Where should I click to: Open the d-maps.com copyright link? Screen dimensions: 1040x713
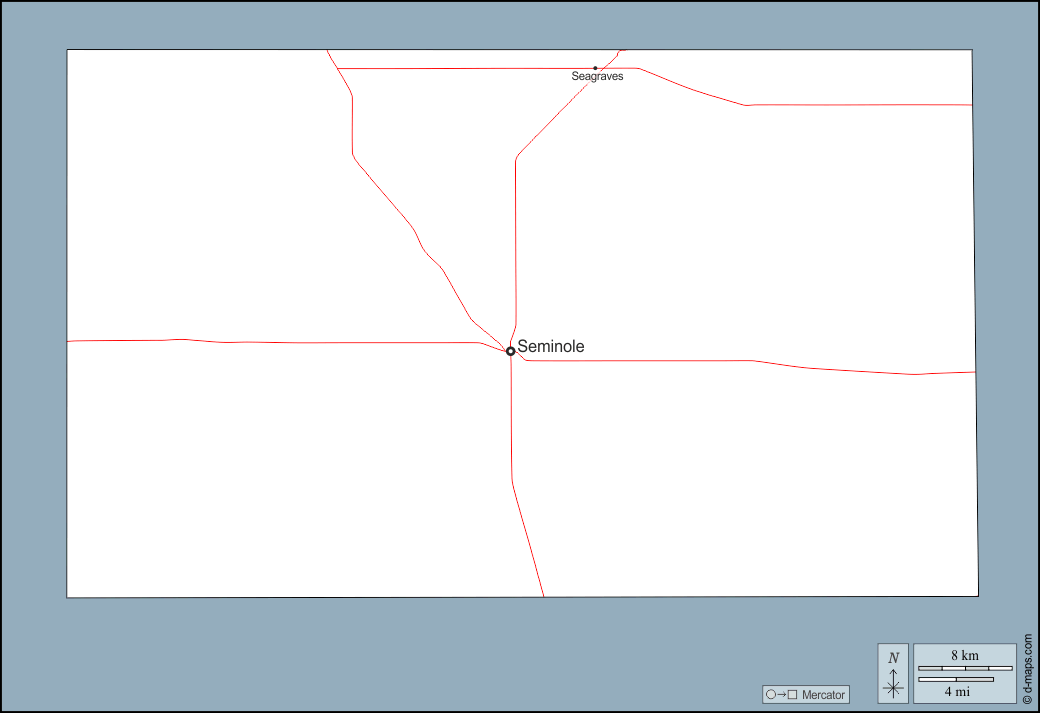pos(1027,670)
